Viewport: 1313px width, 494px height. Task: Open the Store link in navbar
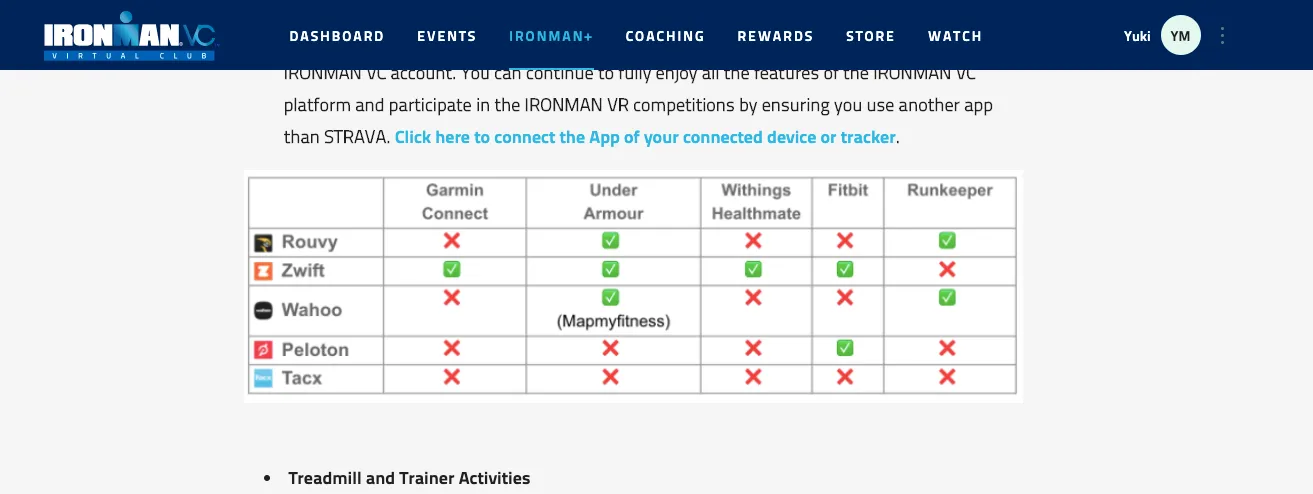tap(870, 36)
